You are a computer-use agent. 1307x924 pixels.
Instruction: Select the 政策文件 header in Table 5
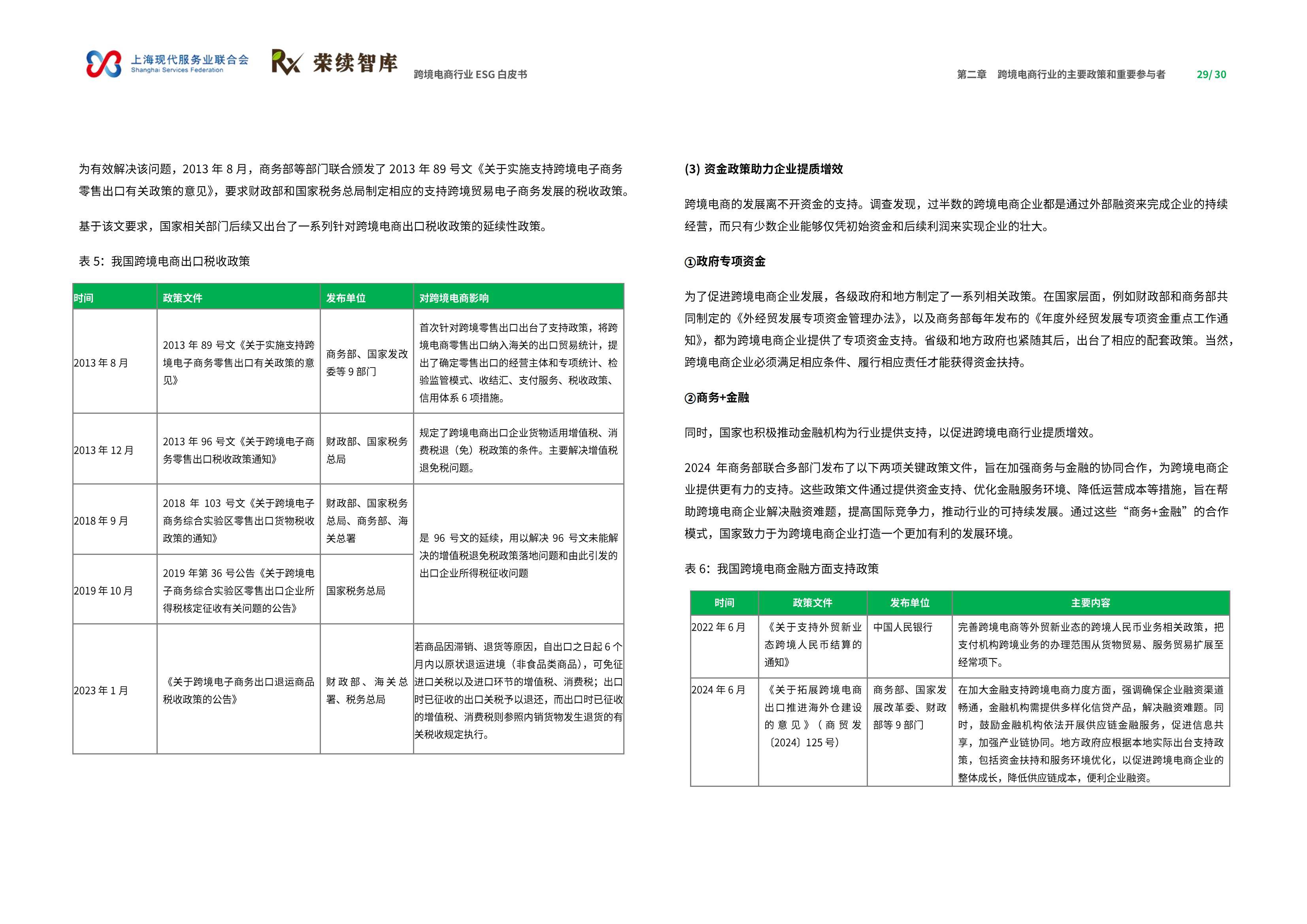tap(238, 297)
